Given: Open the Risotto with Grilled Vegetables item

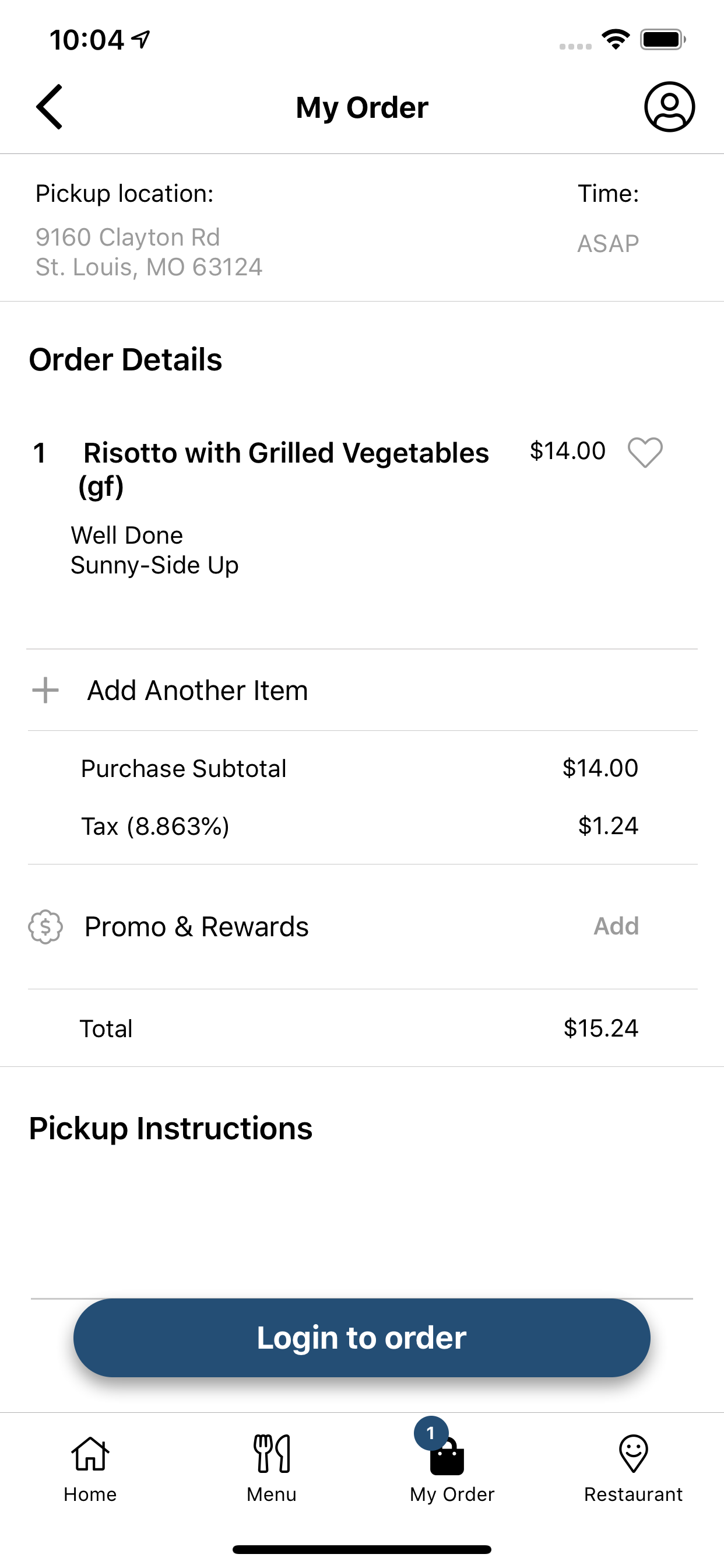Looking at the screenshot, I should tap(283, 468).
